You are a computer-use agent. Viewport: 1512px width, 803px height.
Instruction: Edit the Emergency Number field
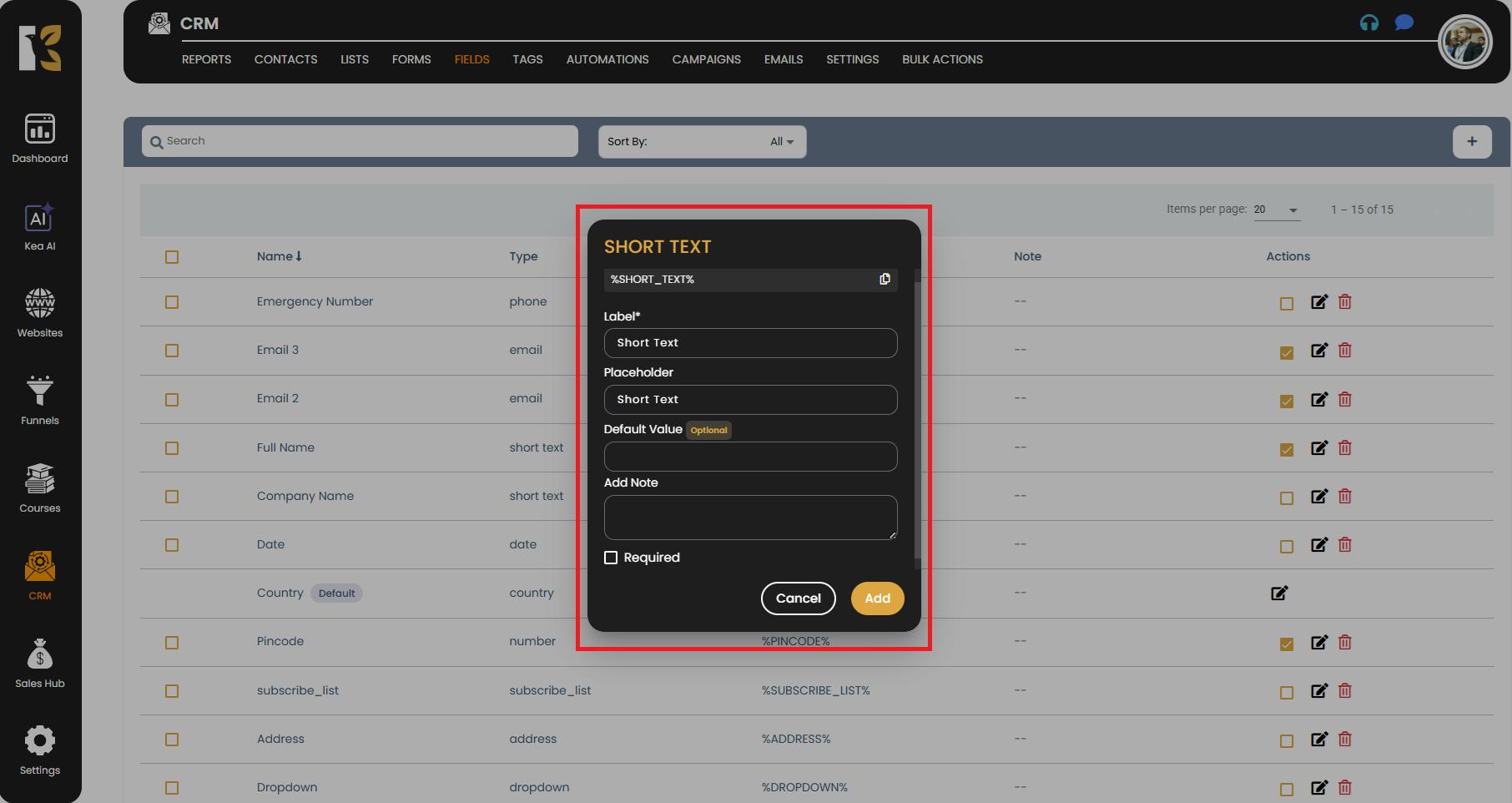click(1318, 302)
